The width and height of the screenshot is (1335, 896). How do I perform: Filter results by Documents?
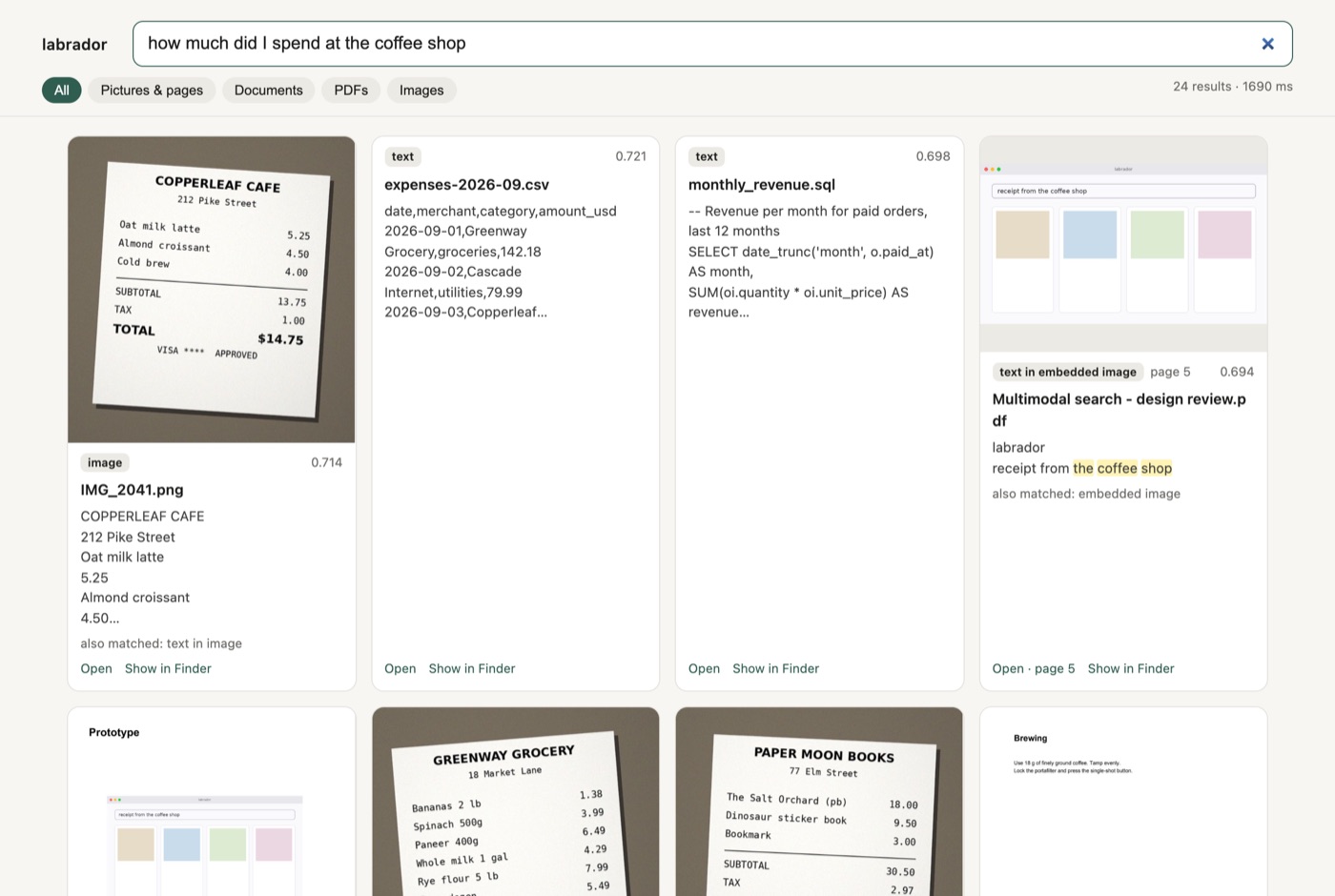tap(269, 91)
